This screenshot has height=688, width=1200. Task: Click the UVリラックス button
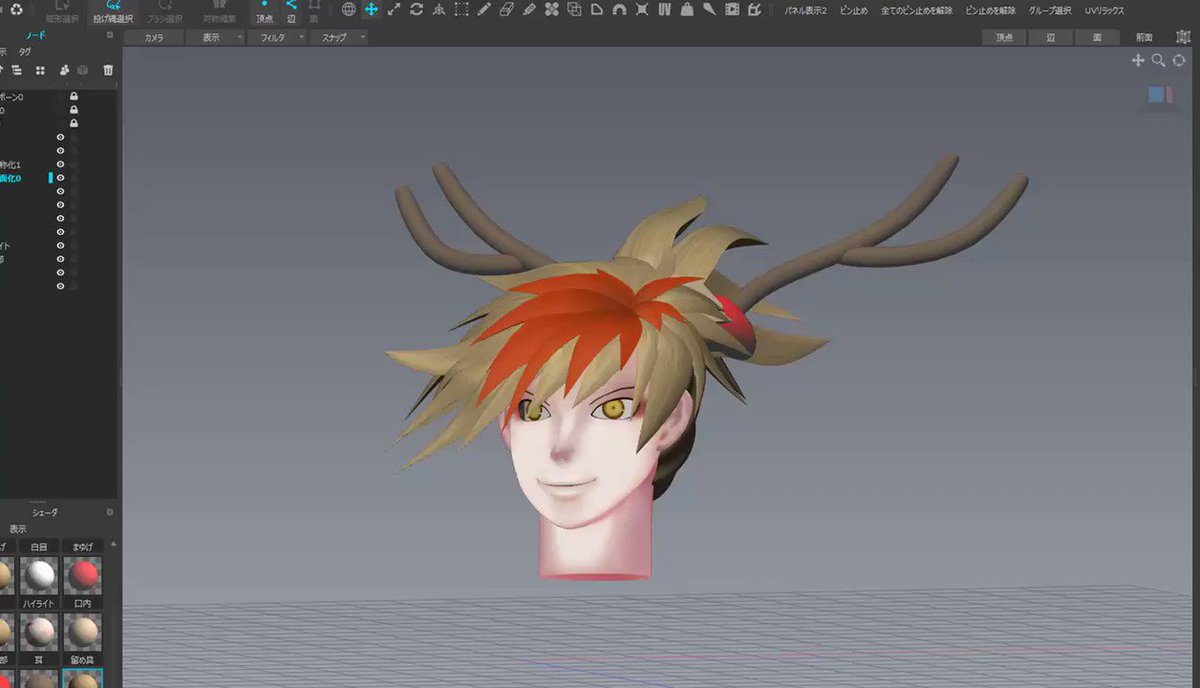pyautogui.click(x=1105, y=10)
